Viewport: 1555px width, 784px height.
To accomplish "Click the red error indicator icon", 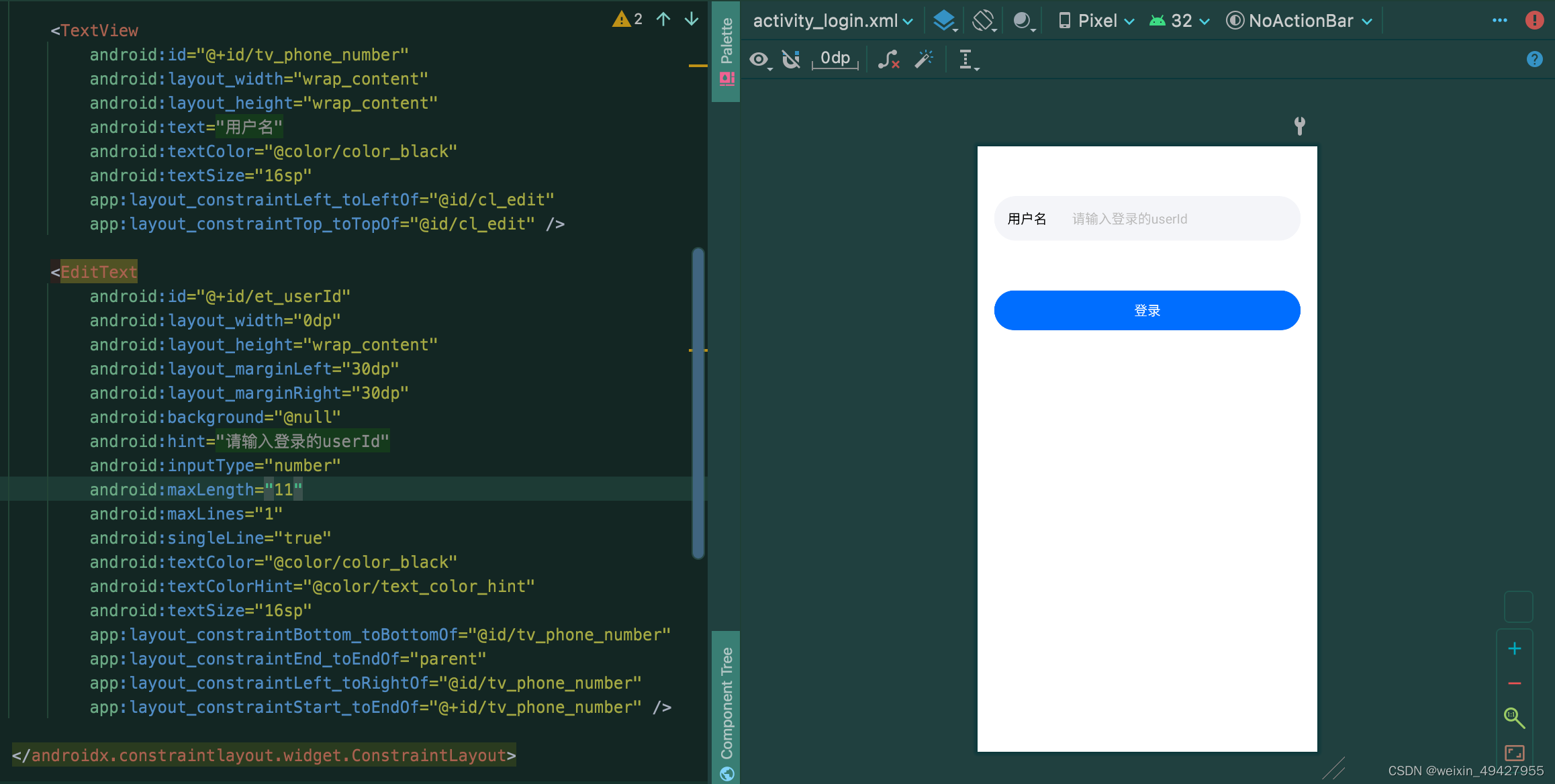I will pyautogui.click(x=1534, y=20).
